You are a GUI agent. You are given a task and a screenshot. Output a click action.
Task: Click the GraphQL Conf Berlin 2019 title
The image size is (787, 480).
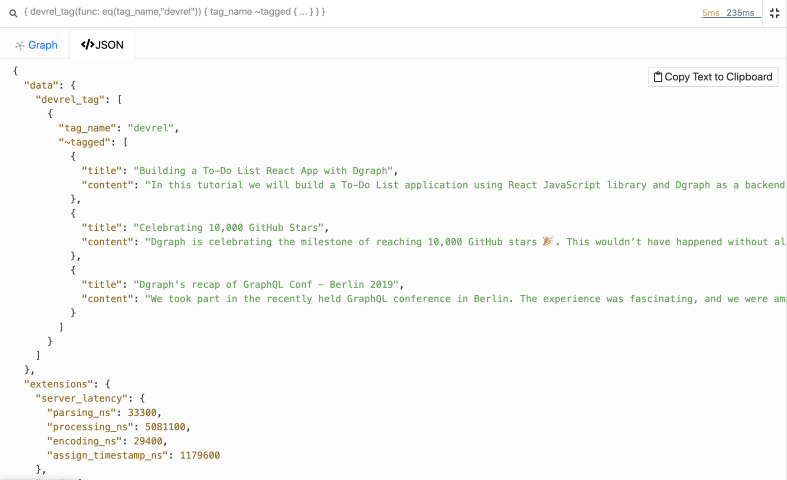268,284
